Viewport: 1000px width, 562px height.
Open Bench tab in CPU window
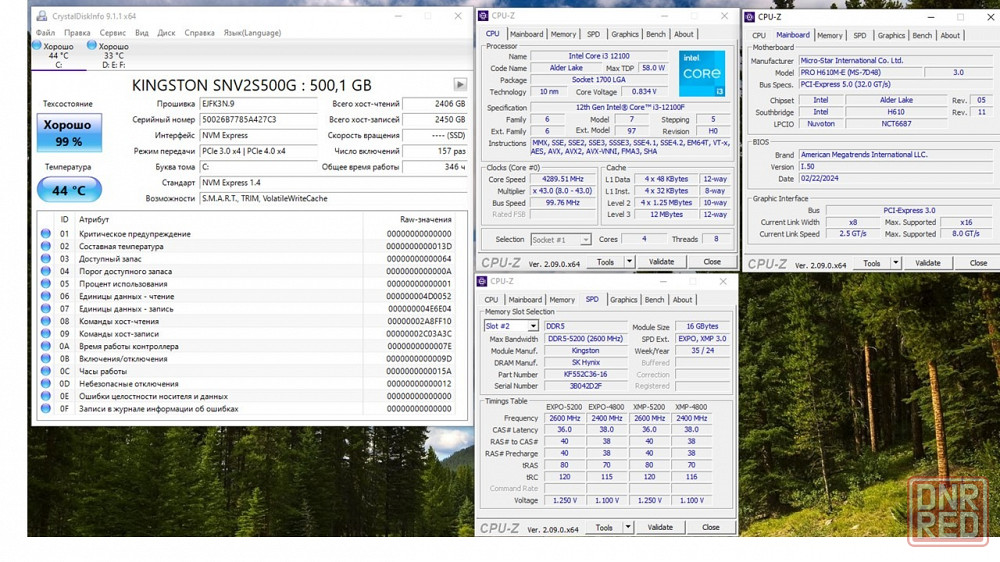point(656,34)
